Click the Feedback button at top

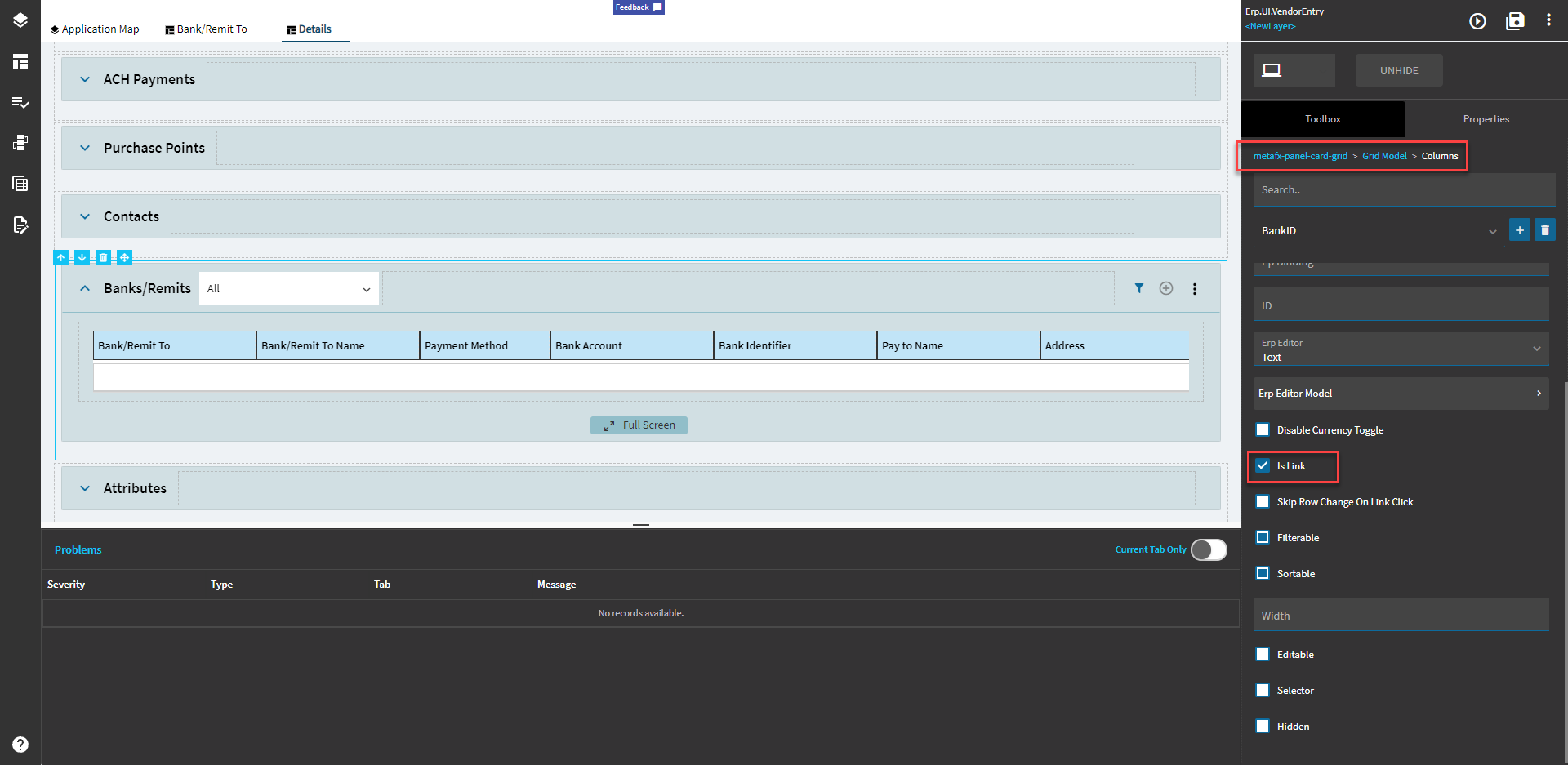(639, 7)
